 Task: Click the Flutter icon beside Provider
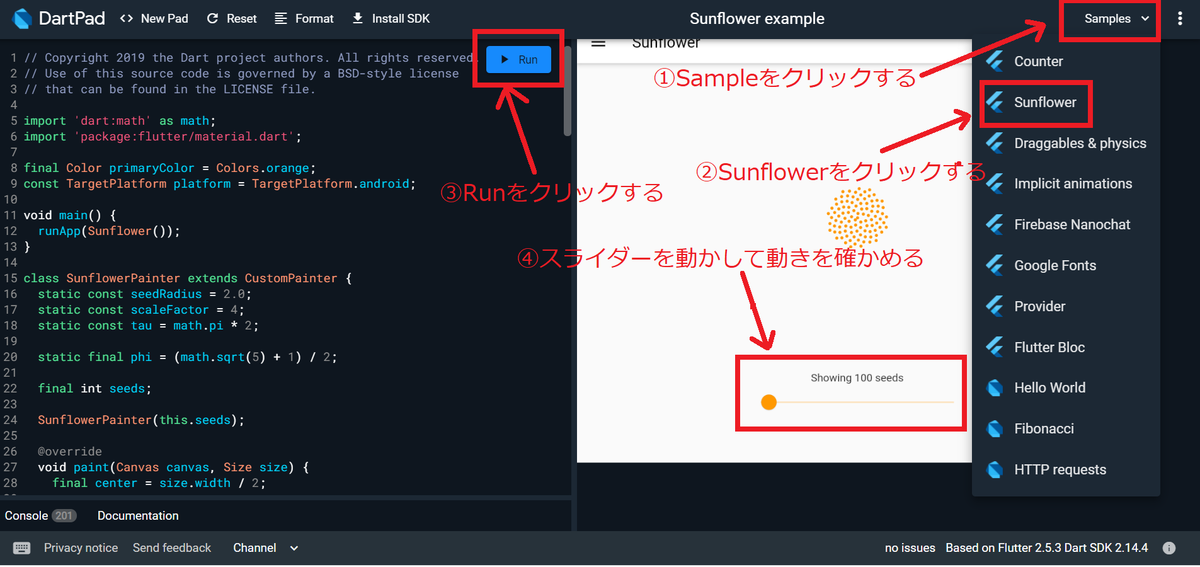[994, 306]
